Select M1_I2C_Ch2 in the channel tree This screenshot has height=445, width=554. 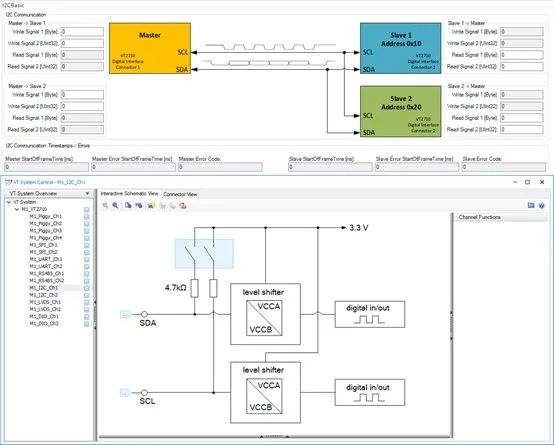(x=43, y=295)
